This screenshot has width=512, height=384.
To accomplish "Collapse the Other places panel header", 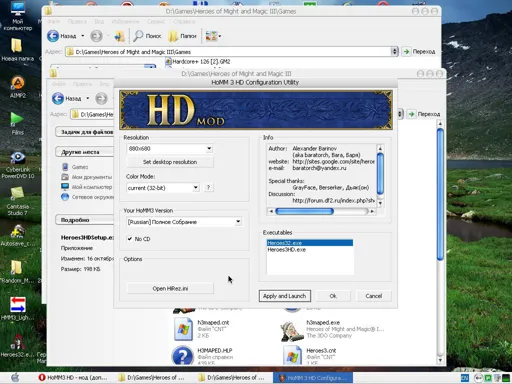I will coord(85,152).
